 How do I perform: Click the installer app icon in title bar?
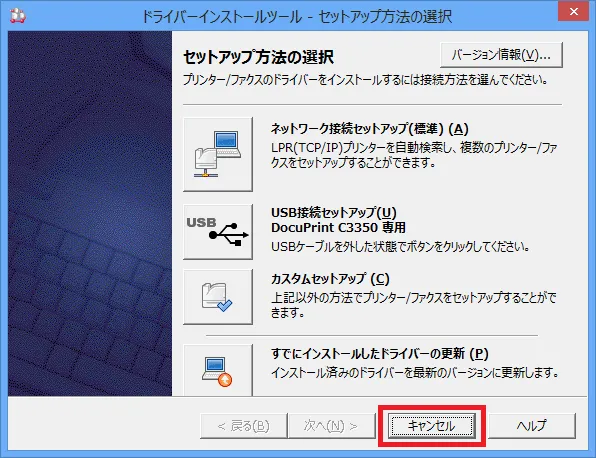pos(17,15)
